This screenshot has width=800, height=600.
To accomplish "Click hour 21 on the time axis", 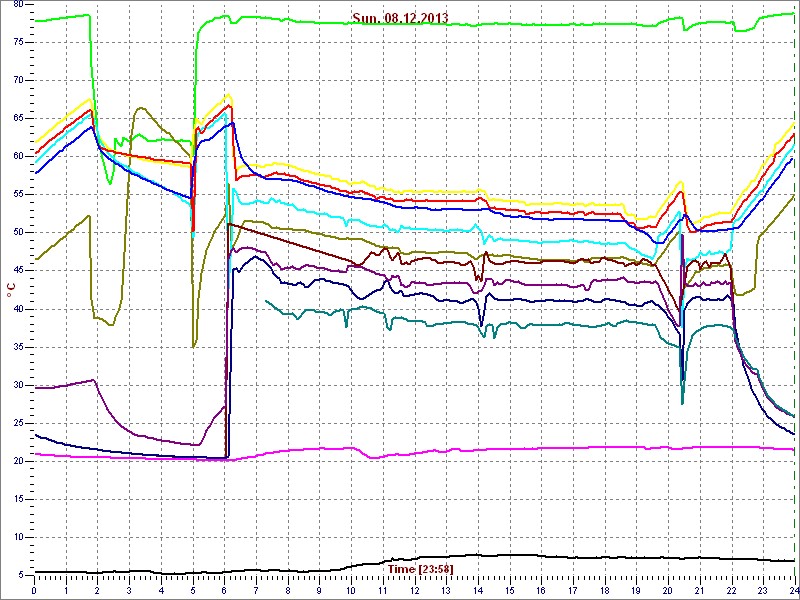I will pos(700,589).
